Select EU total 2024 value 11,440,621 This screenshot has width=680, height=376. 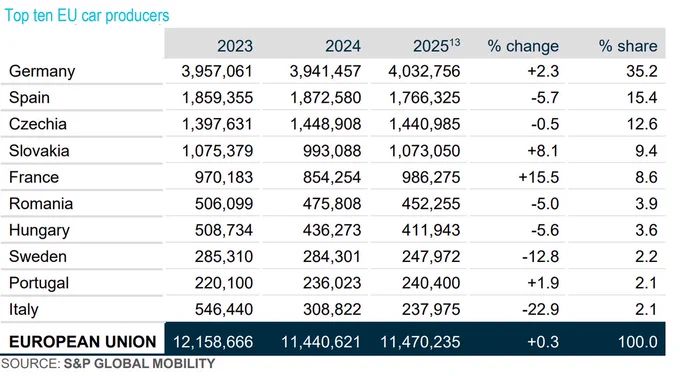pyautogui.click(x=321, y=342)
